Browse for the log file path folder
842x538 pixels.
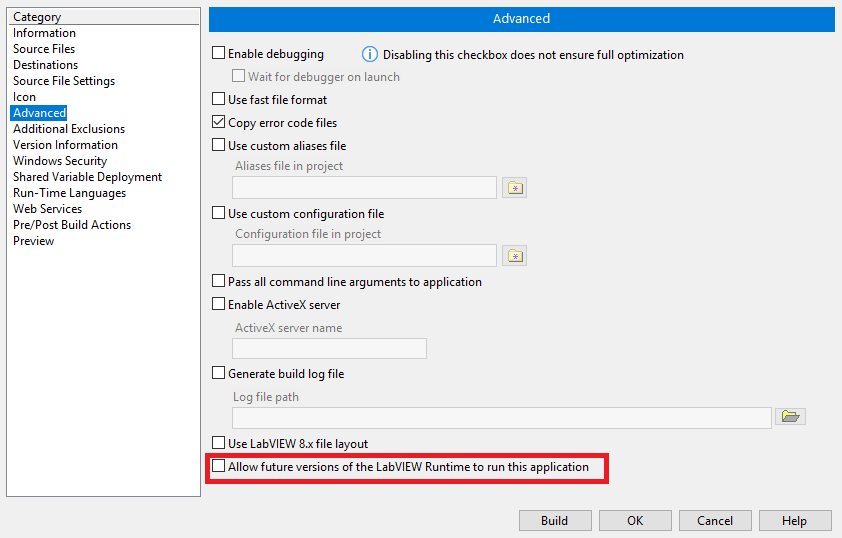[790, 417]
